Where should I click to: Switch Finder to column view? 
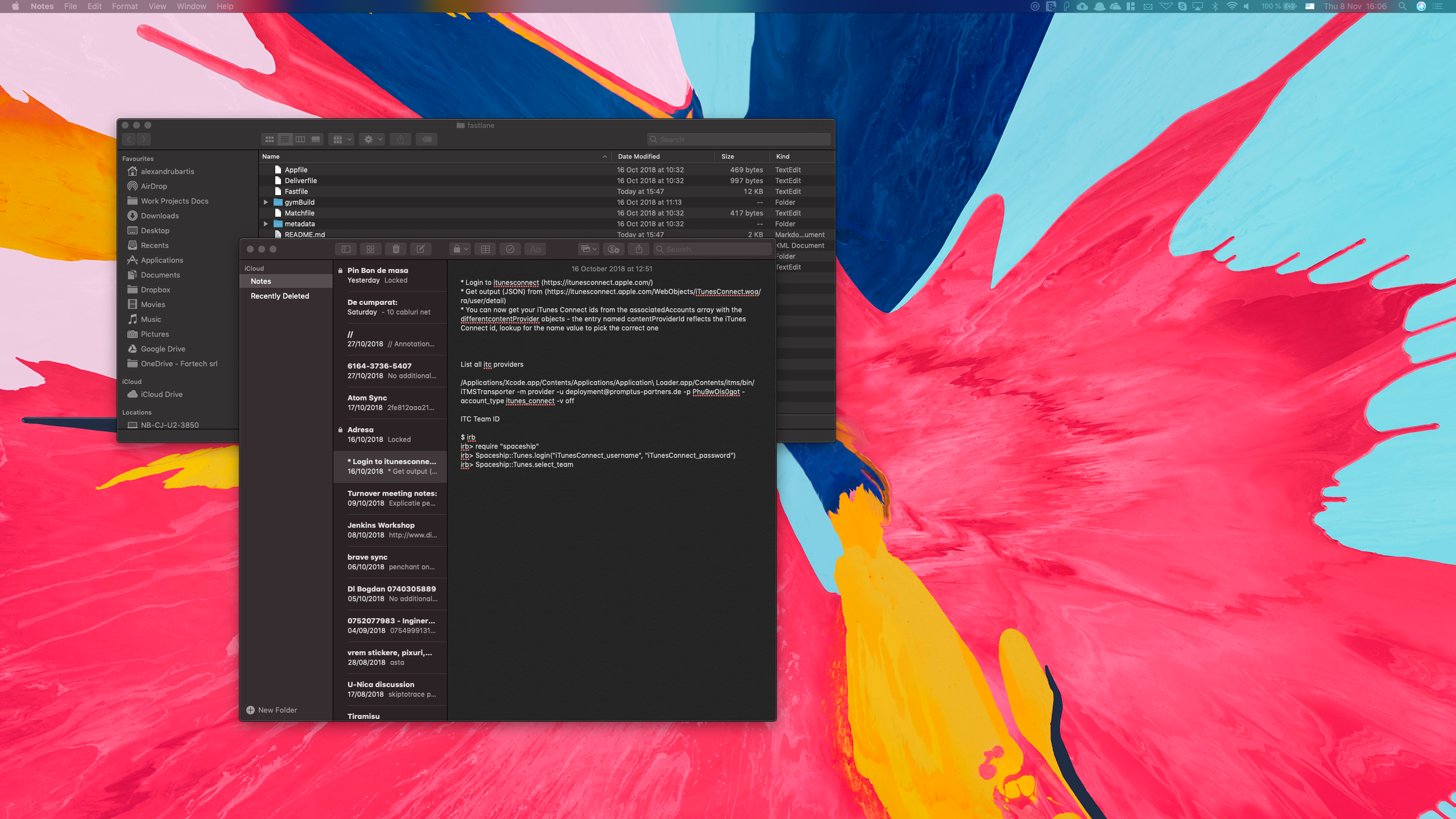(300, 139)
